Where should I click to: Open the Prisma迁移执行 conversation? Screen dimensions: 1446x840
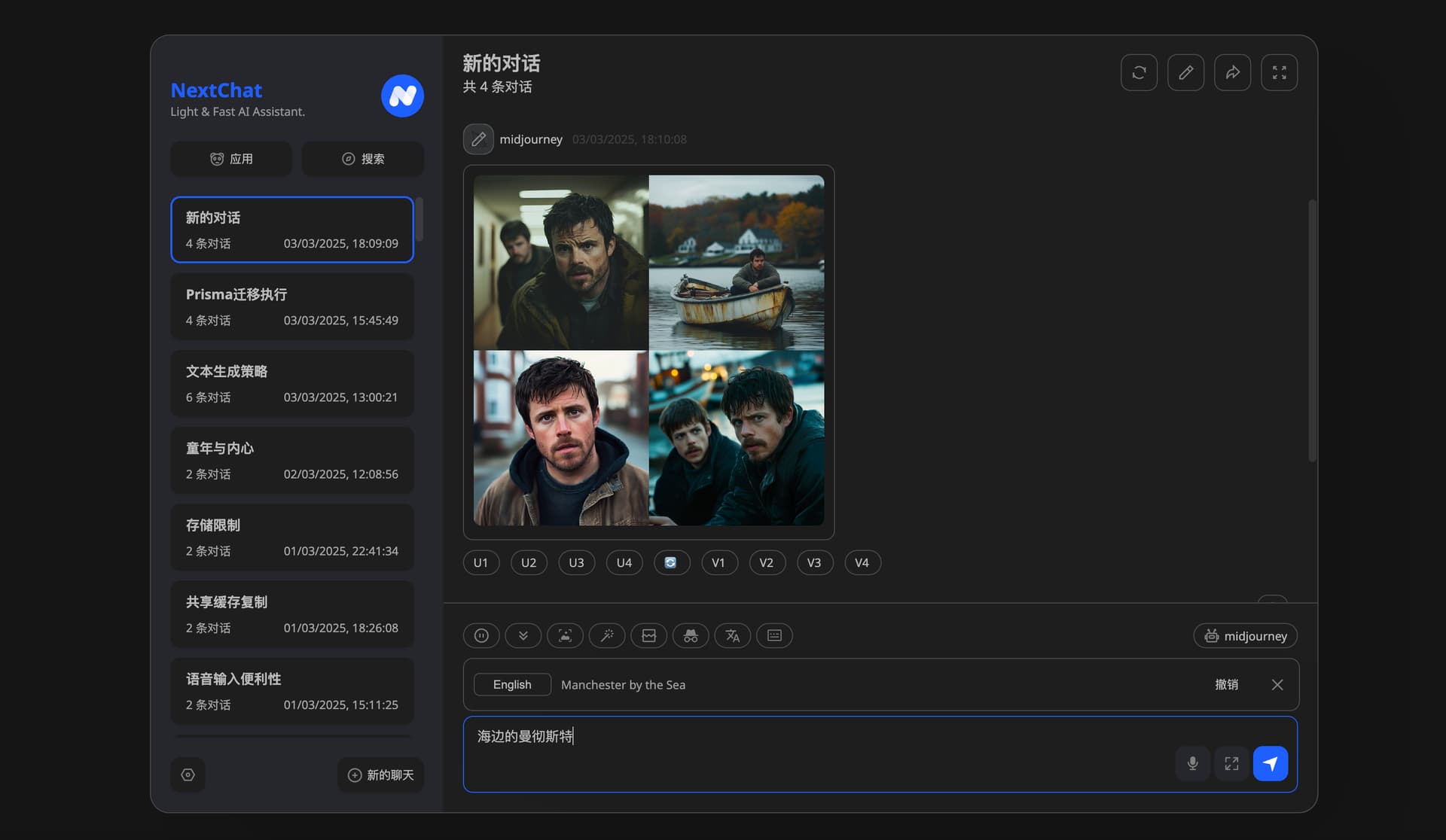(292, 306)
